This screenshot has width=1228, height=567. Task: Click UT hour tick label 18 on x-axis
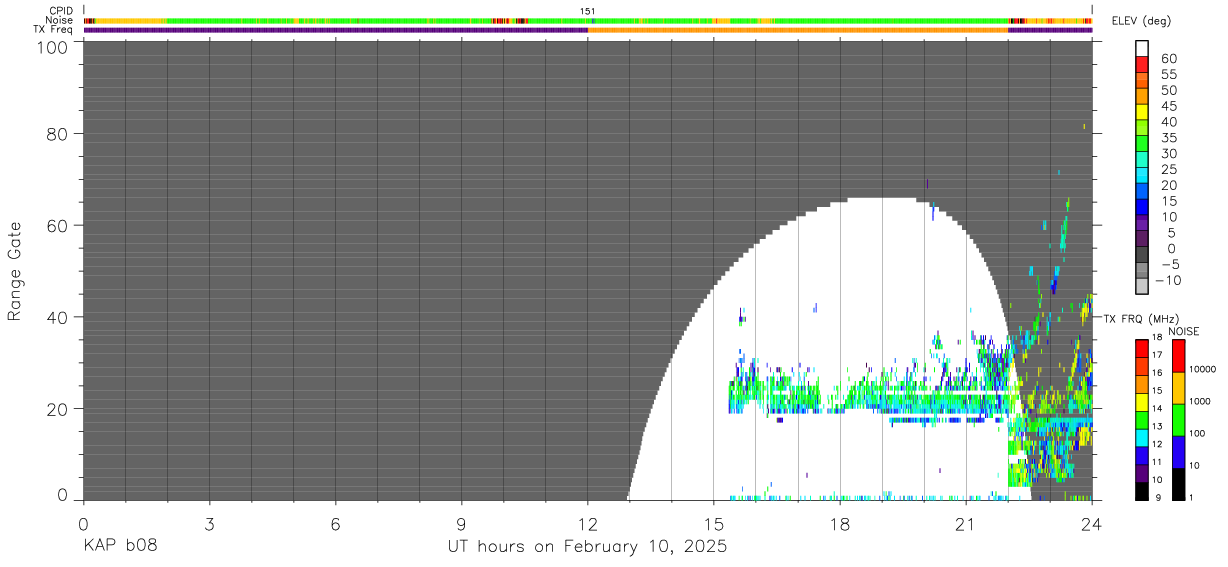[840, 523]
